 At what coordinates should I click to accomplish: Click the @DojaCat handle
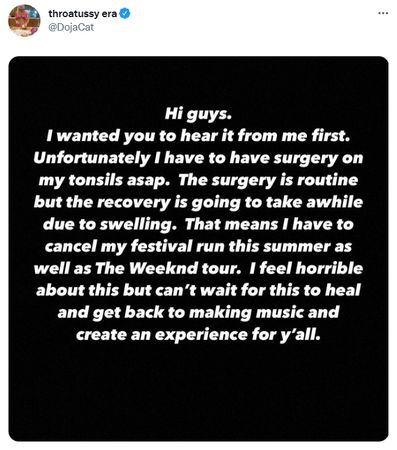coord(71,27)
